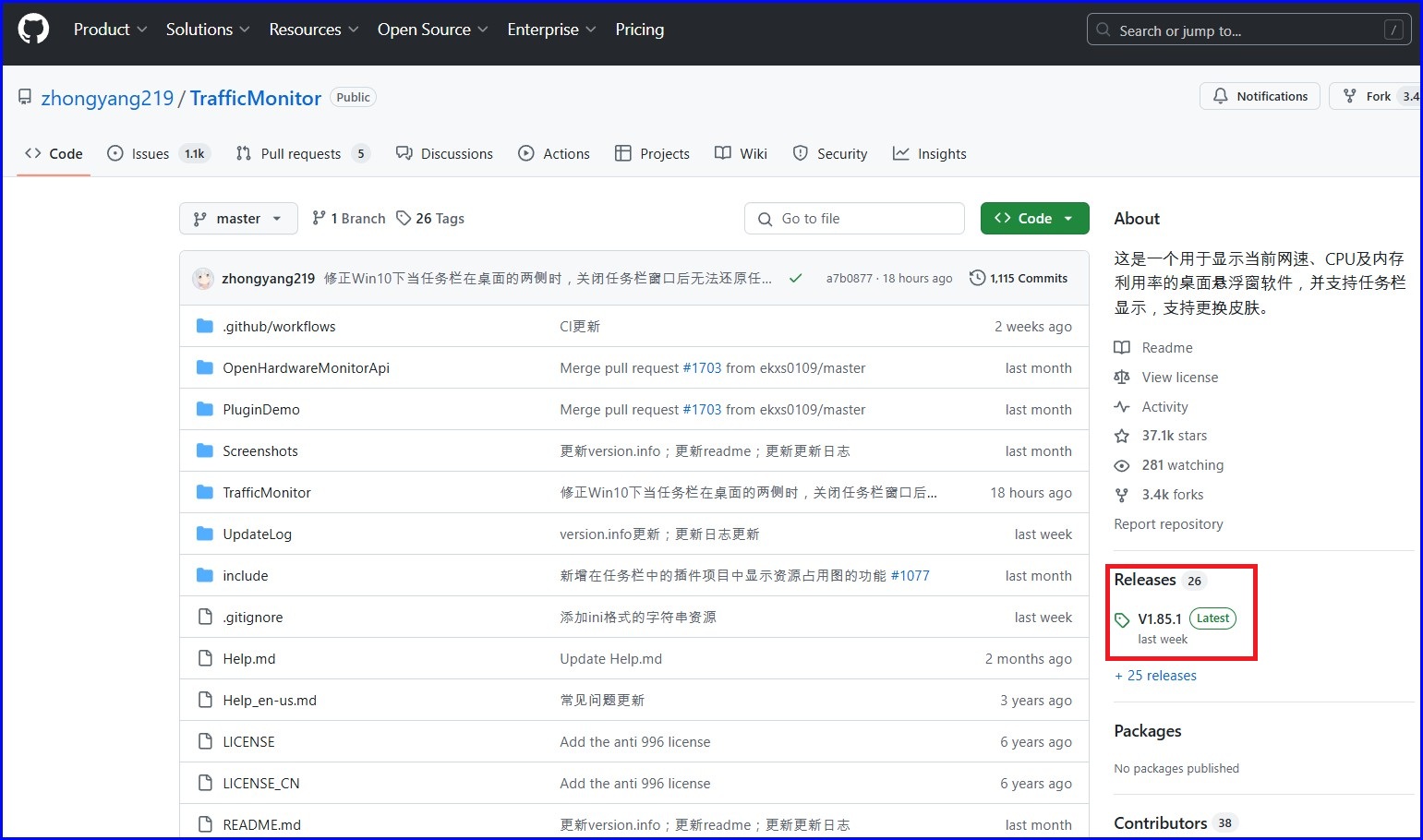
Task: View the 37.1k stars link
Action: [x=1161, y=435]
